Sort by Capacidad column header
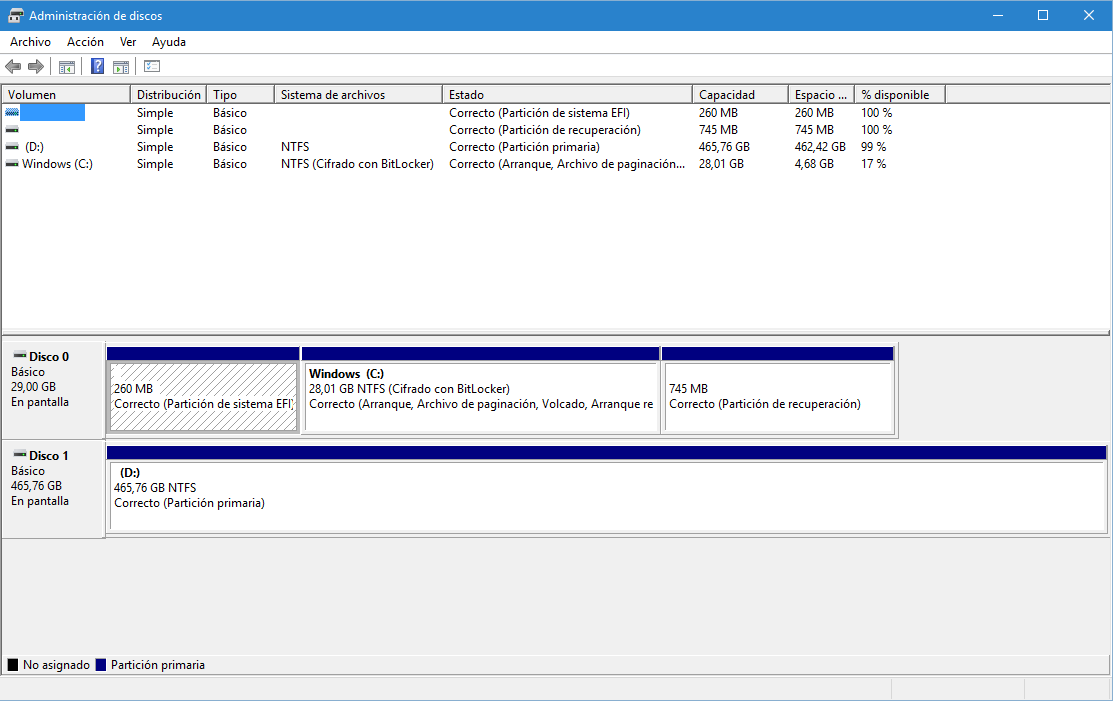Viewport: 1113px width, 701px height. coord(740,94)
